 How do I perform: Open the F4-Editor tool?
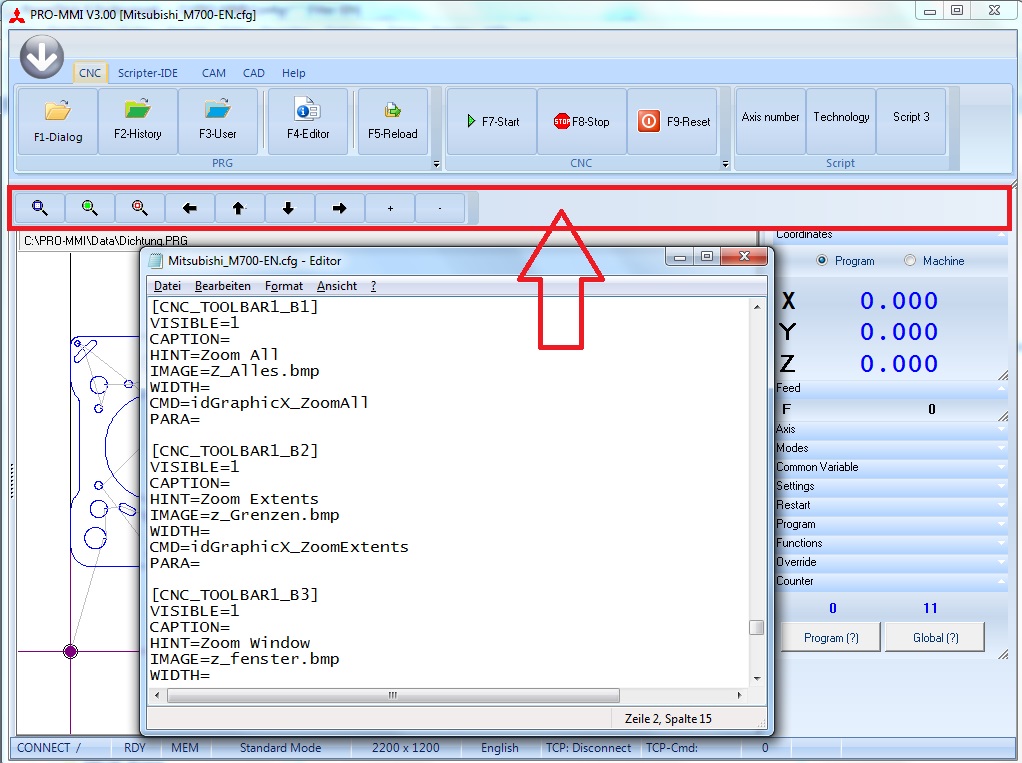point(308,122)
